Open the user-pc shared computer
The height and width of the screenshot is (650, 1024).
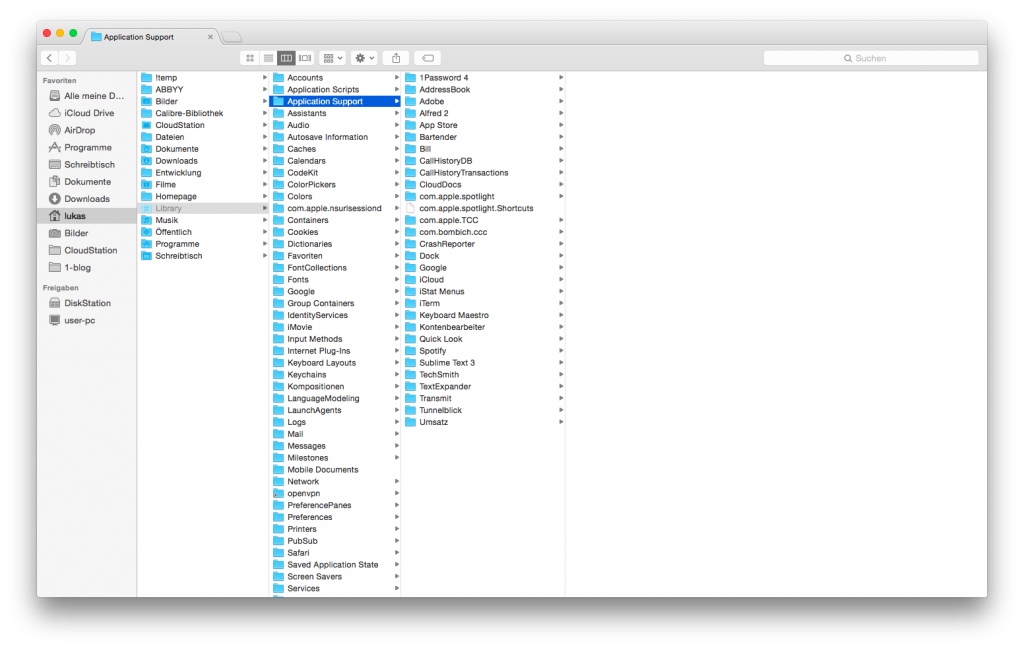tap(80, 320)
